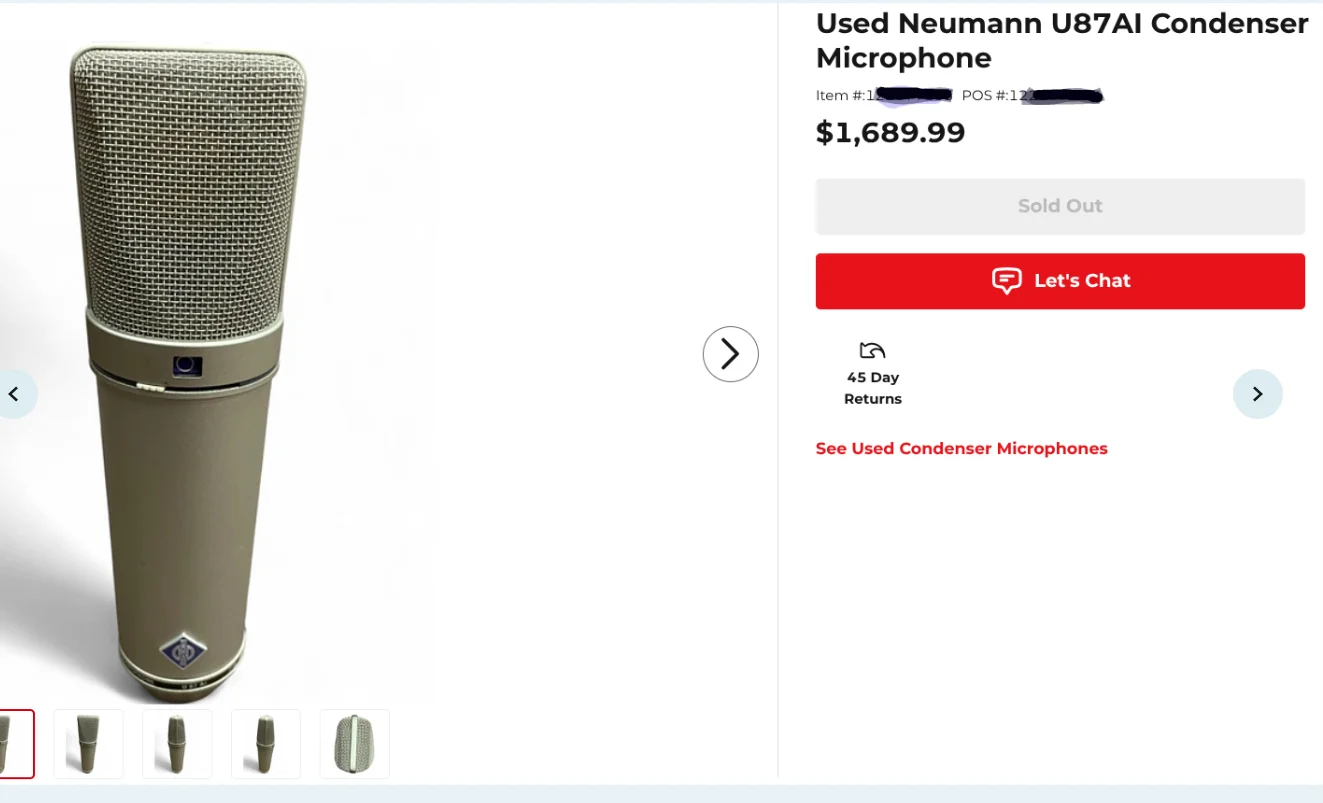The height and width of the screenshot is (803, 1323).
Task: Start a chat via the Let's Chat text
Action: 1082,281
